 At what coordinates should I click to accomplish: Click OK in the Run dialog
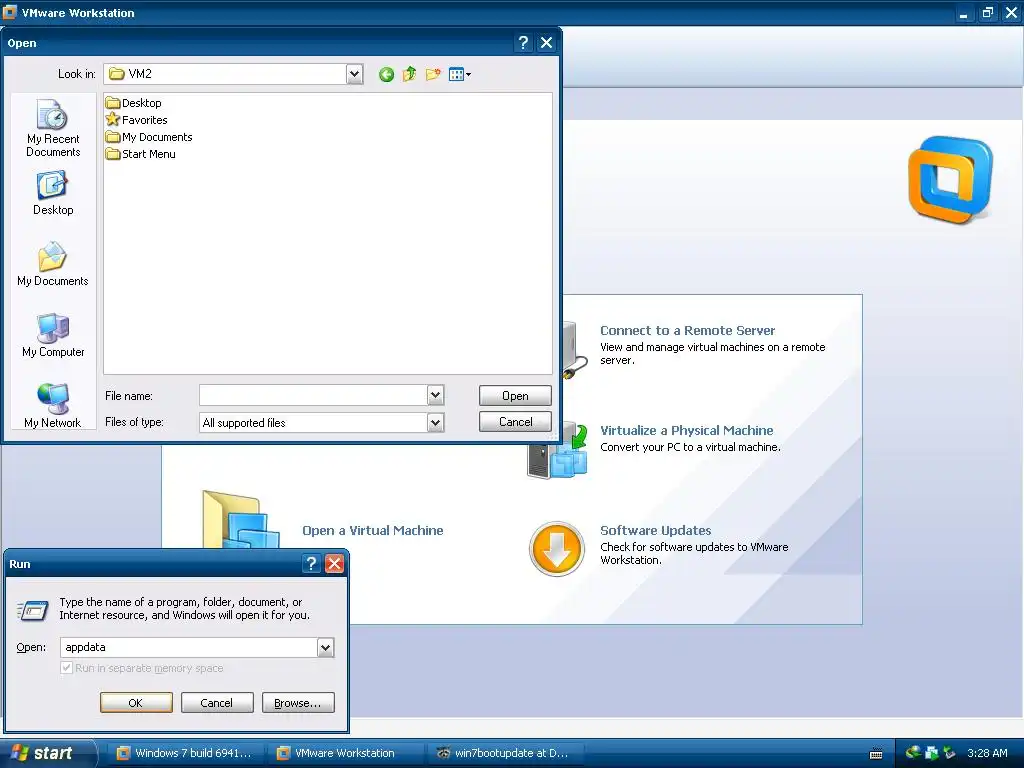tap(136, 703)
